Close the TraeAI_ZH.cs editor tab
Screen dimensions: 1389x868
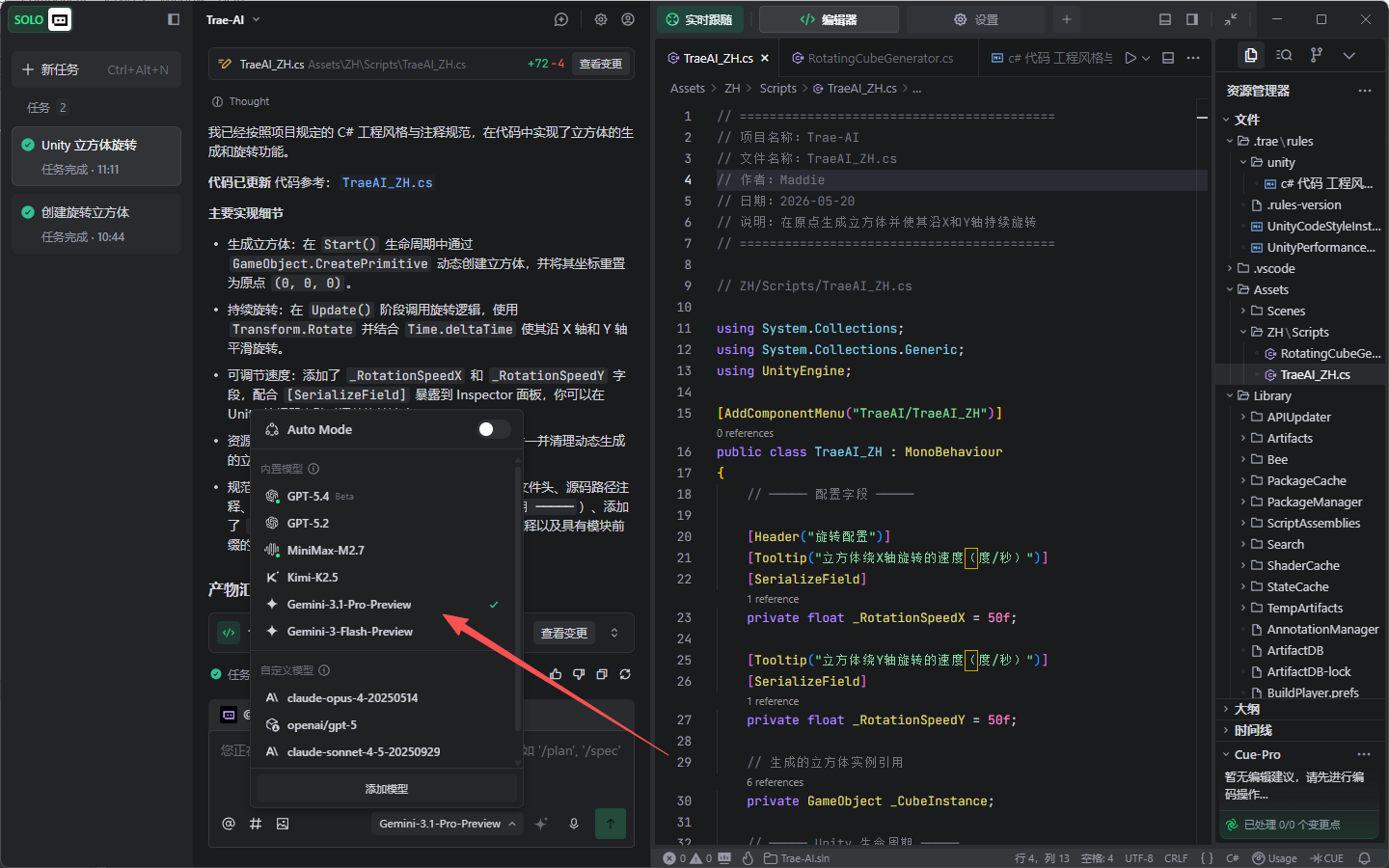click(x=765, y=58)
